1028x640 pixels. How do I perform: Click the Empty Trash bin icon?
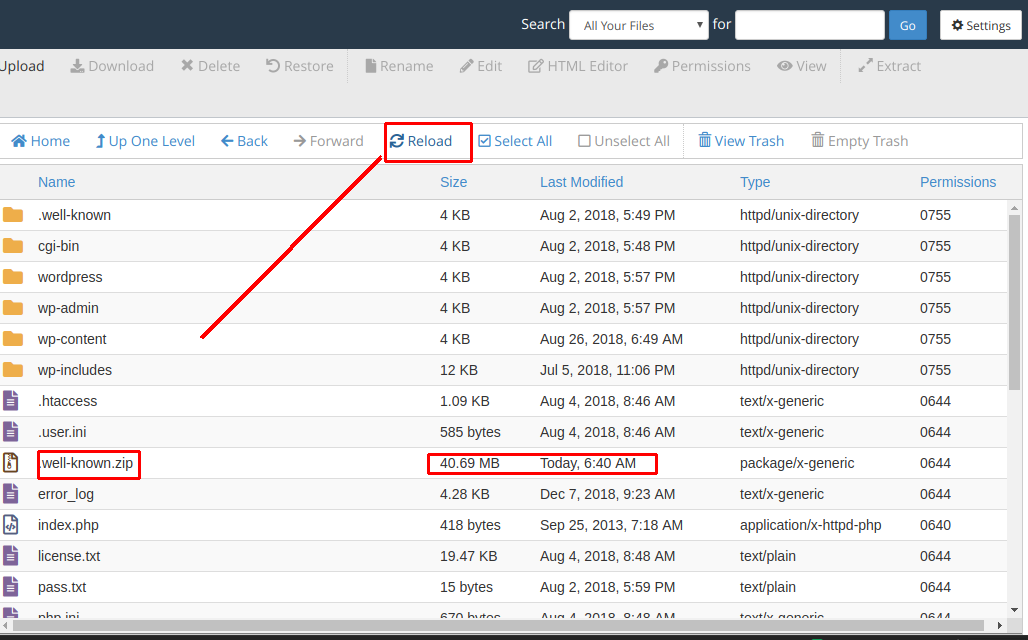coord(818,140)
